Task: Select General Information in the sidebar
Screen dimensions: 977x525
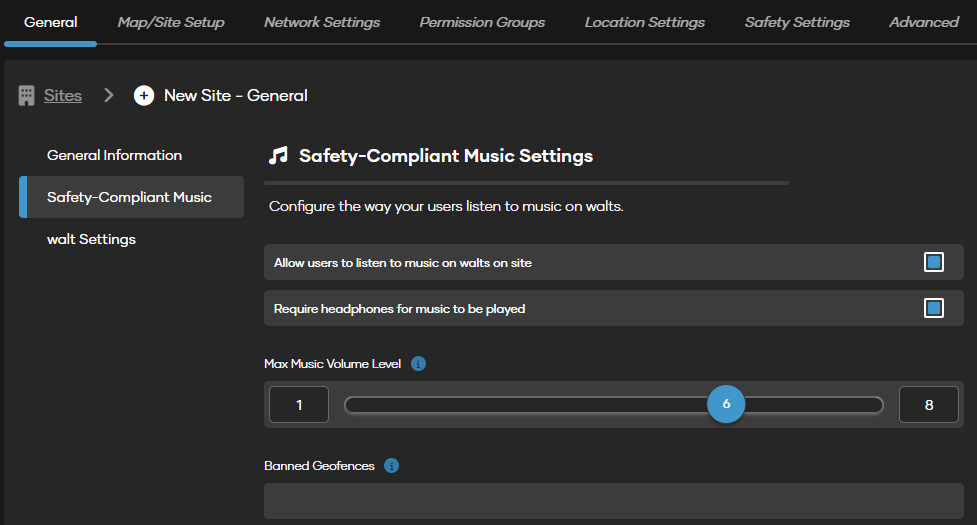Action: (115, 155)
